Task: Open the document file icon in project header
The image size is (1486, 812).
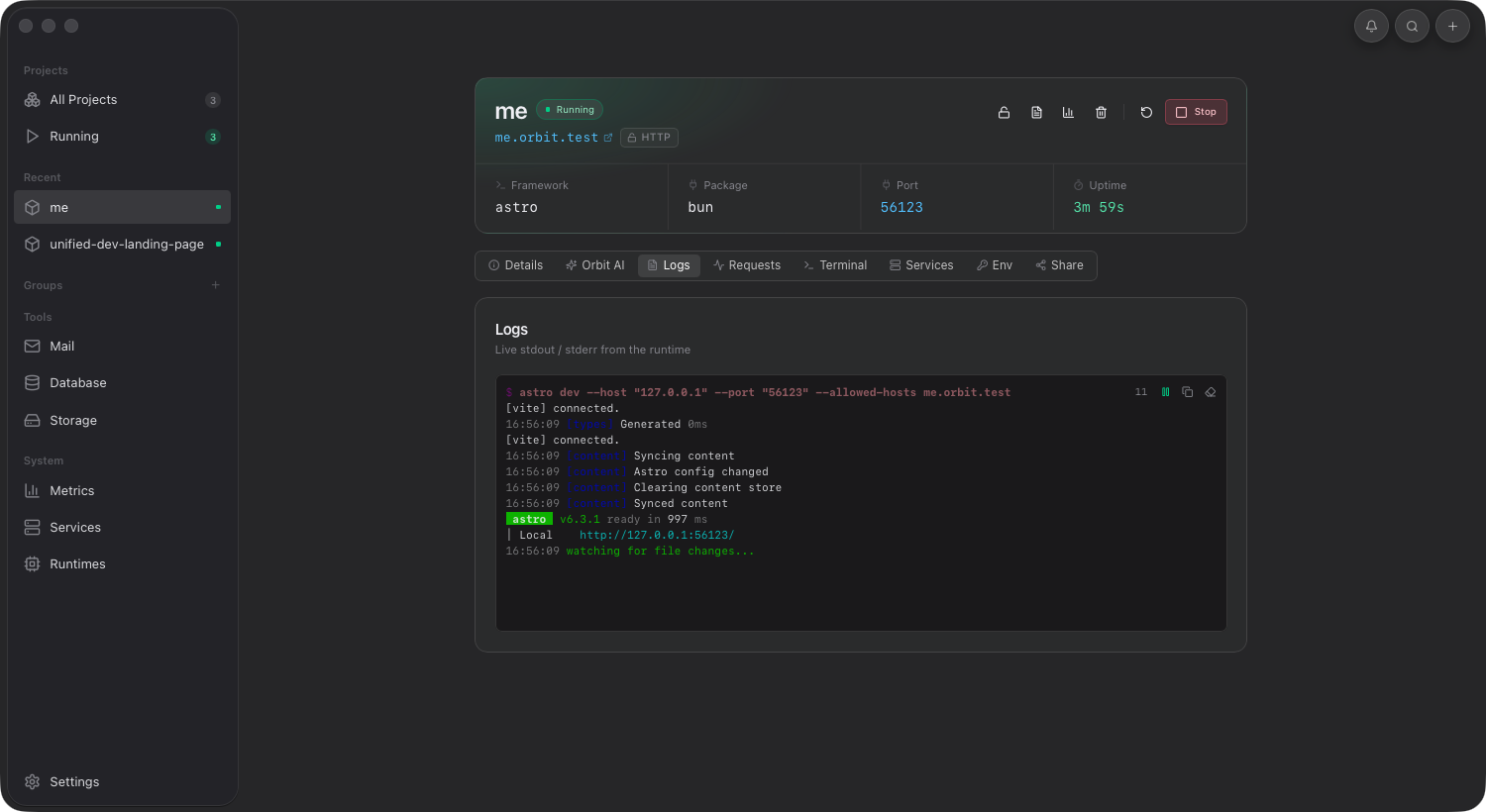Action: point(1036,112)
